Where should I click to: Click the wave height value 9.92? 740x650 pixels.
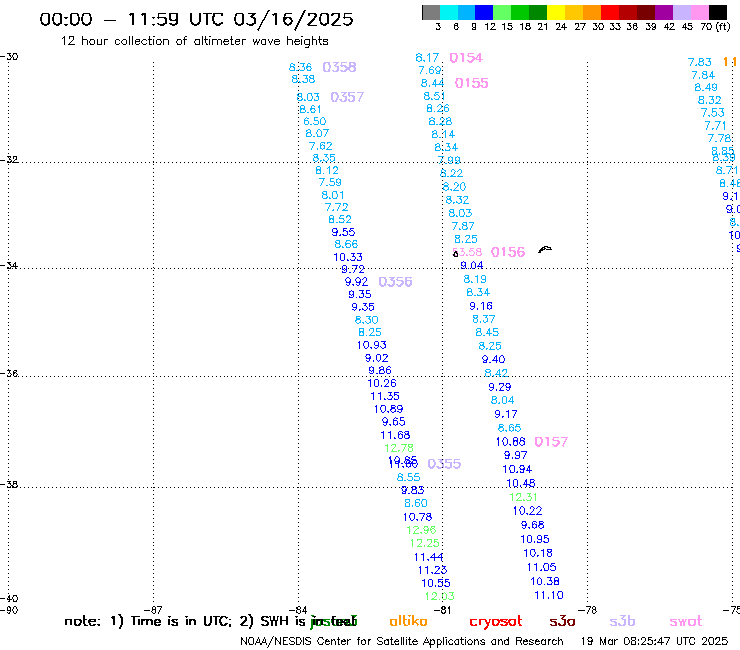(356, 282)
